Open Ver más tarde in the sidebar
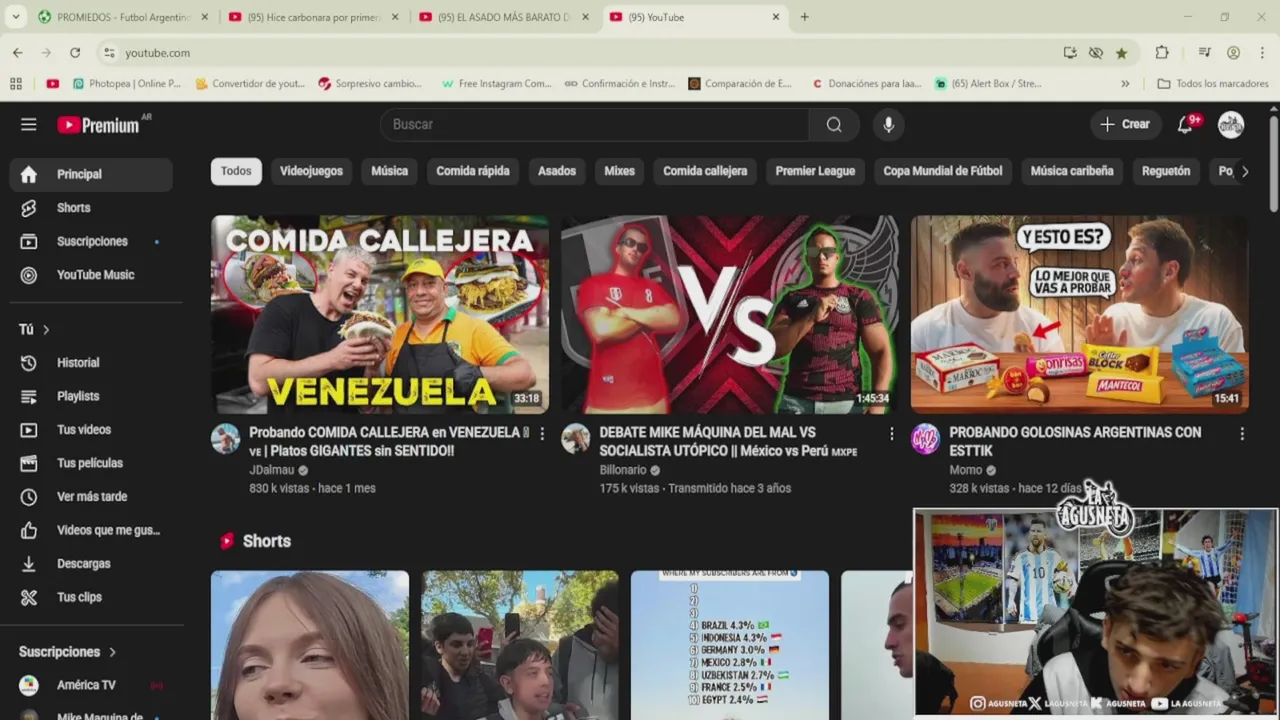The width and height of the screenshot is (1280, 720). (x=91, y=497)
